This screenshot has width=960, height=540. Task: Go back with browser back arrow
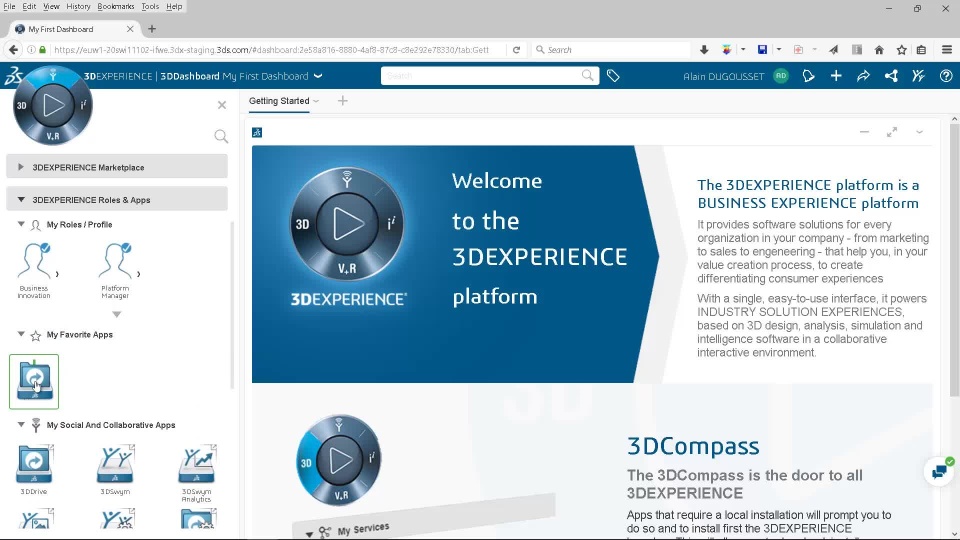click(x=13, y=50)
